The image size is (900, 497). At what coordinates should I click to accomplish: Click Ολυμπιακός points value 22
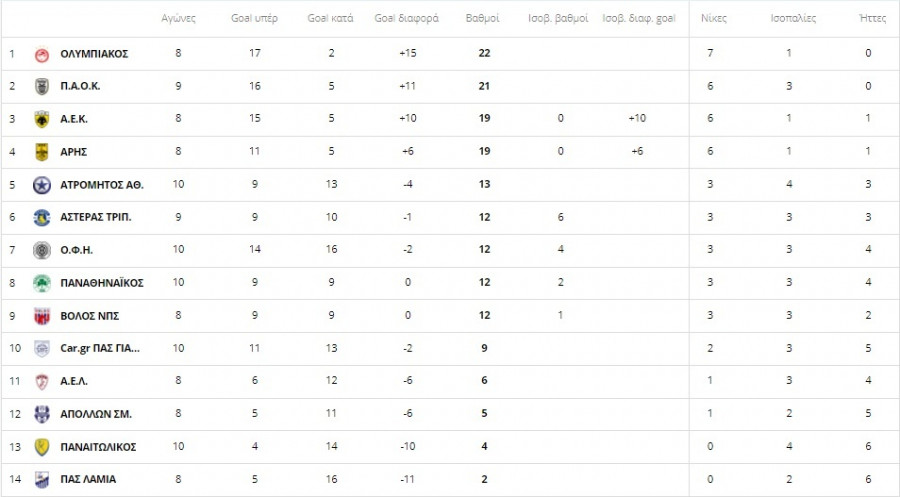point(484,53)
